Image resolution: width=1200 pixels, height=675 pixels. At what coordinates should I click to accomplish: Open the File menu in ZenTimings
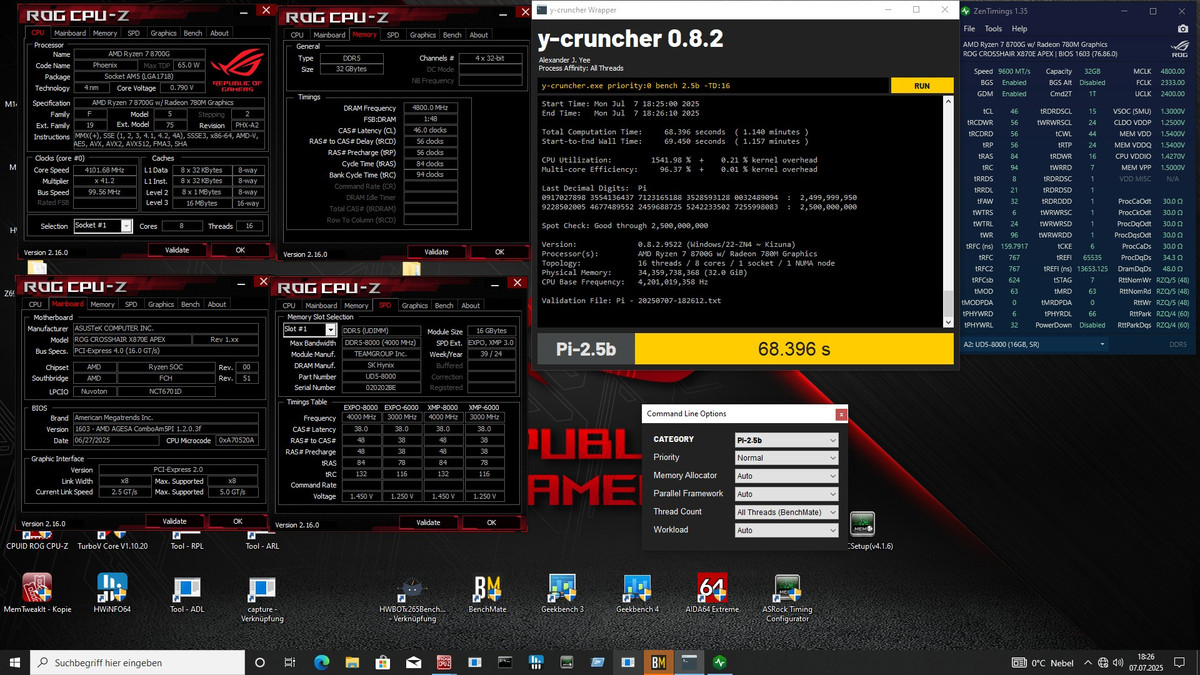point(969,28)
